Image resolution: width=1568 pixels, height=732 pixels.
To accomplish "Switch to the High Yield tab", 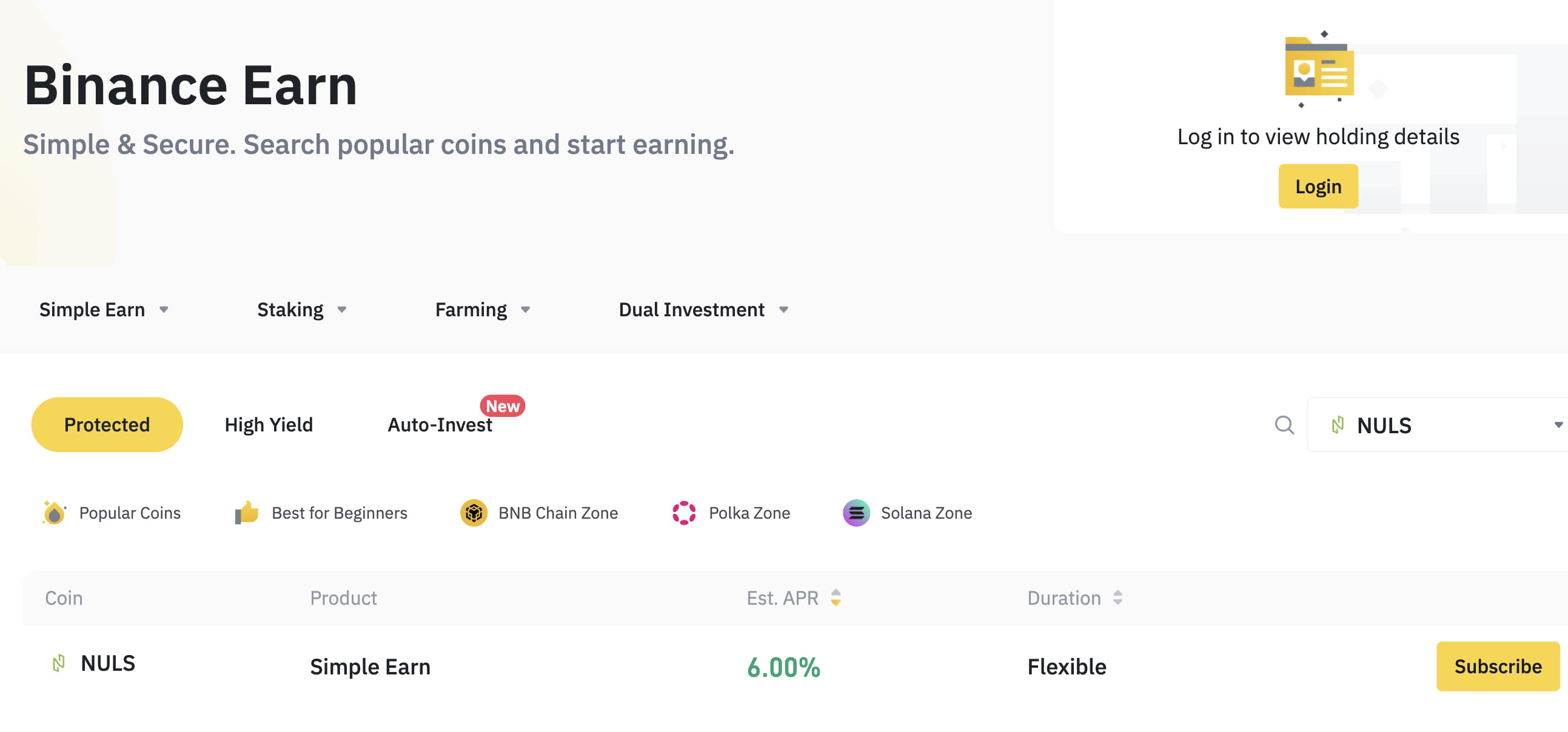I will tap(269, 425).
